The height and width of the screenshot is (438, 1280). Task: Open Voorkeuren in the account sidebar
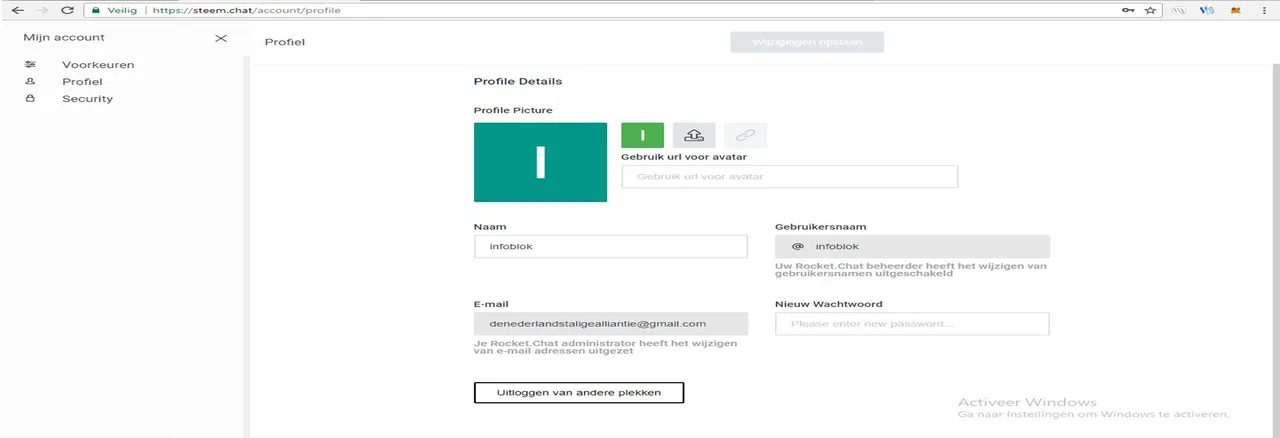pos(98,65)
